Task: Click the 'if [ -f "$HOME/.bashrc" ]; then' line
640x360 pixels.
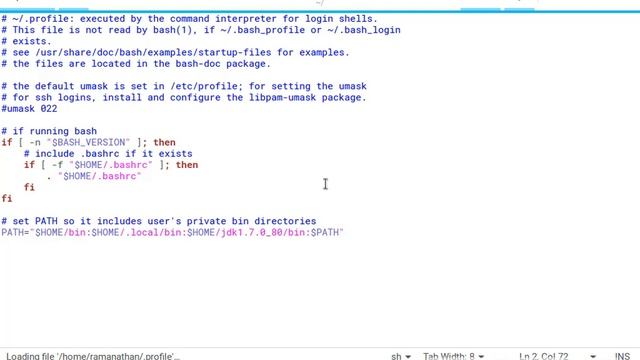Action: [111, 165]
